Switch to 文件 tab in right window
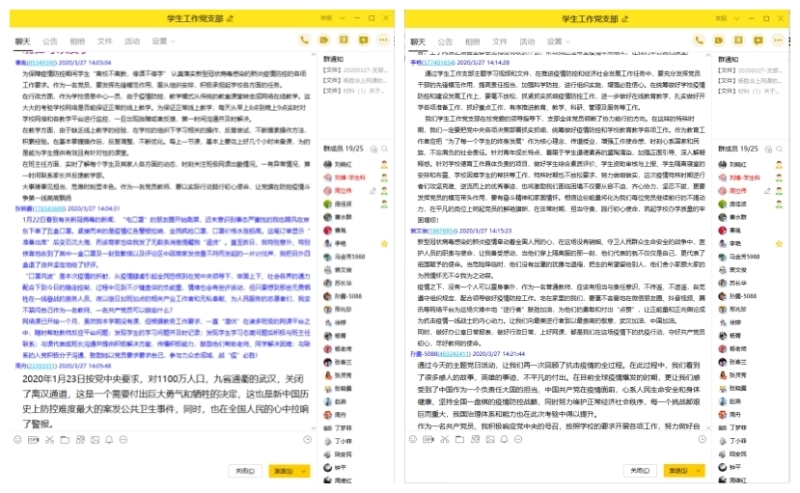This screenshot has width=800, height=493. (x=499, y=41)
